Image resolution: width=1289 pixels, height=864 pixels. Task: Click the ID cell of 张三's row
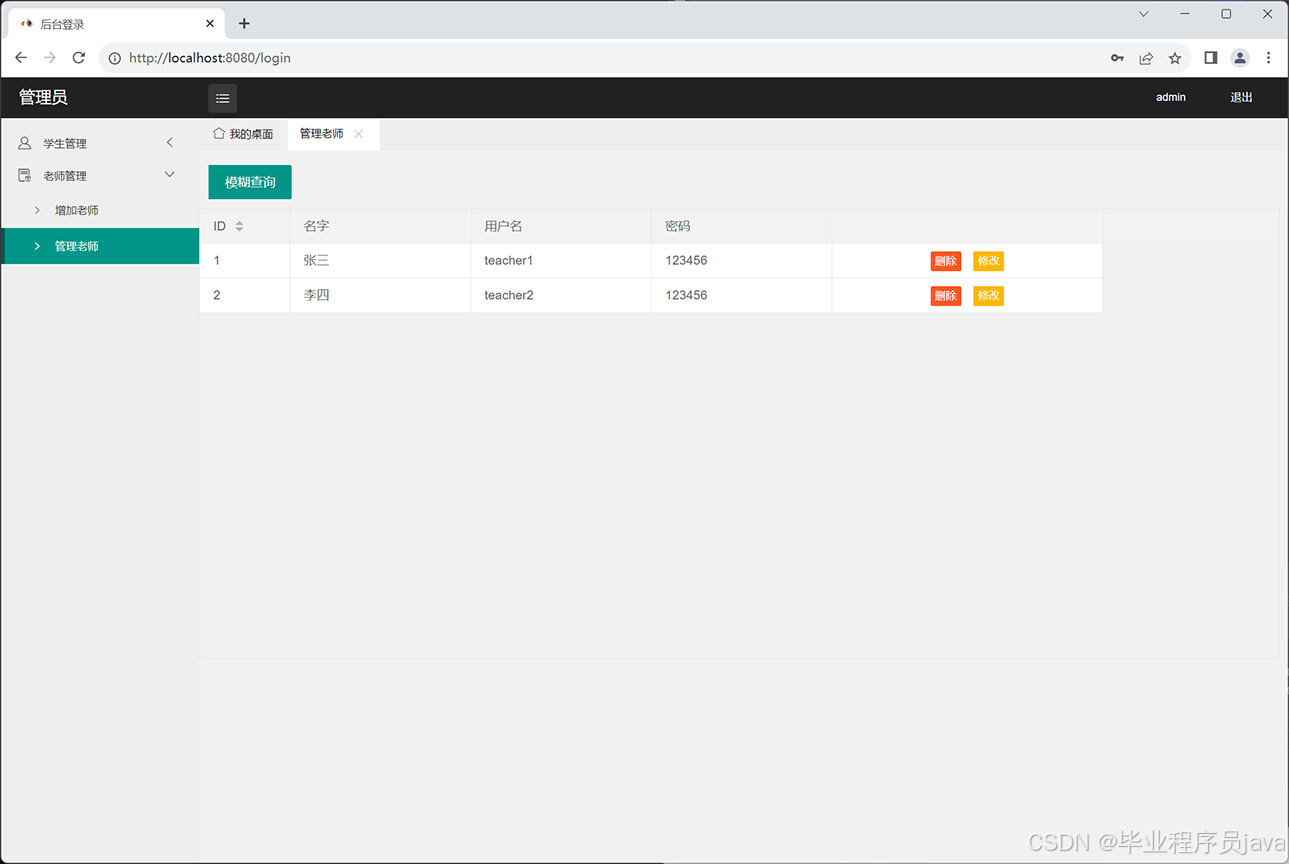[x=245, y=261]
